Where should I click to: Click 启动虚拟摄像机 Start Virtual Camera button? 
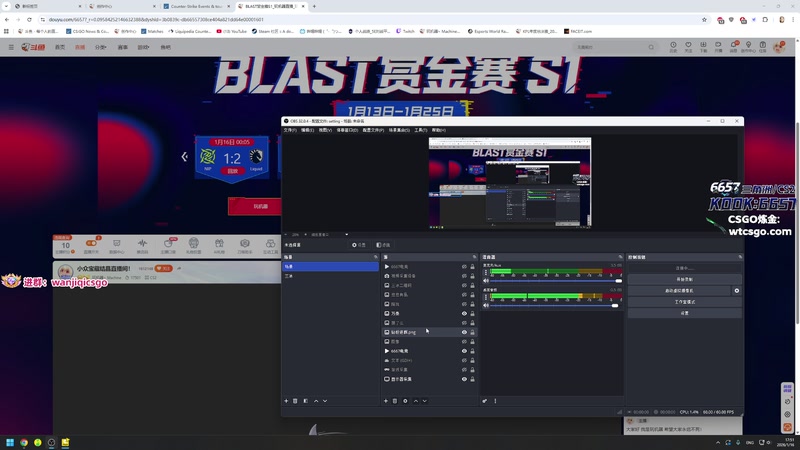point(679,290)
